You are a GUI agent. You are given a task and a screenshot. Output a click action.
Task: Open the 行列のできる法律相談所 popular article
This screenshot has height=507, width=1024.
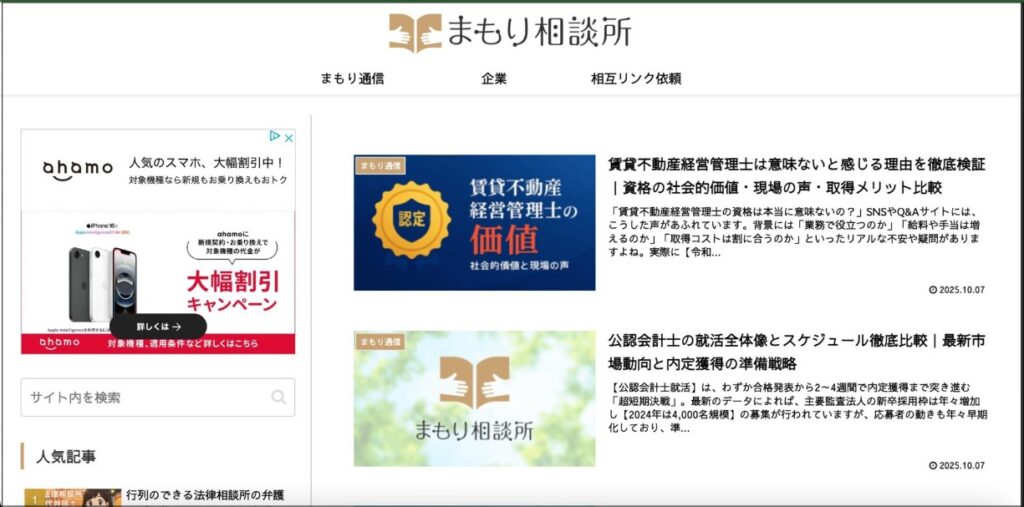click(205, 495)
